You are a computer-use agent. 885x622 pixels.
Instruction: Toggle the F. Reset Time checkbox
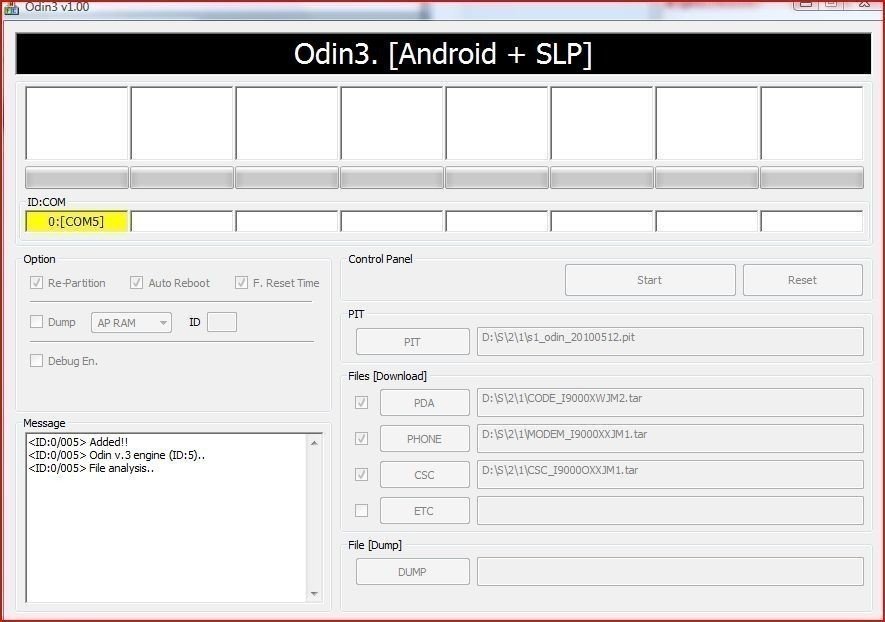242,282
